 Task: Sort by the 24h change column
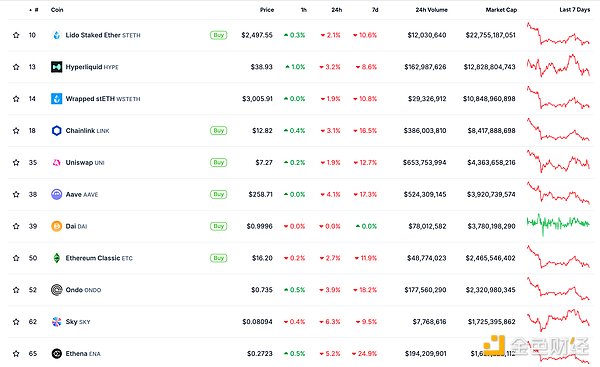pyautogui.click(x=337, y=10)
